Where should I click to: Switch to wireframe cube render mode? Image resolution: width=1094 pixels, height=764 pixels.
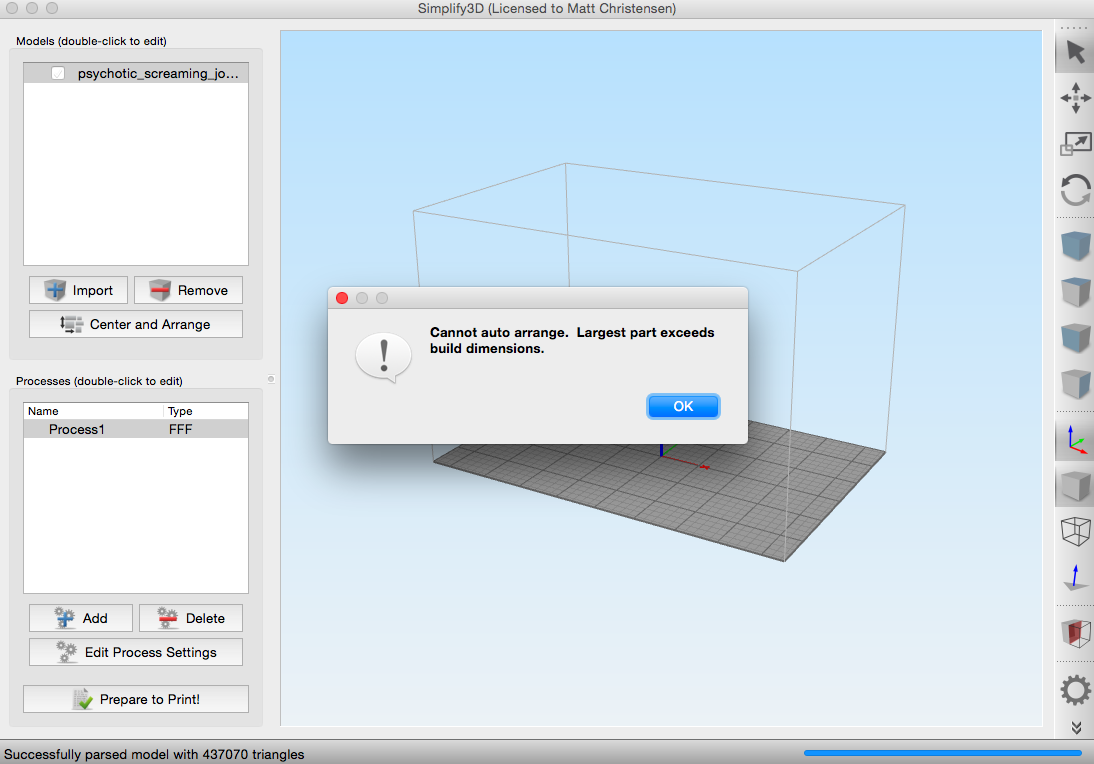tap(1075, 532)
